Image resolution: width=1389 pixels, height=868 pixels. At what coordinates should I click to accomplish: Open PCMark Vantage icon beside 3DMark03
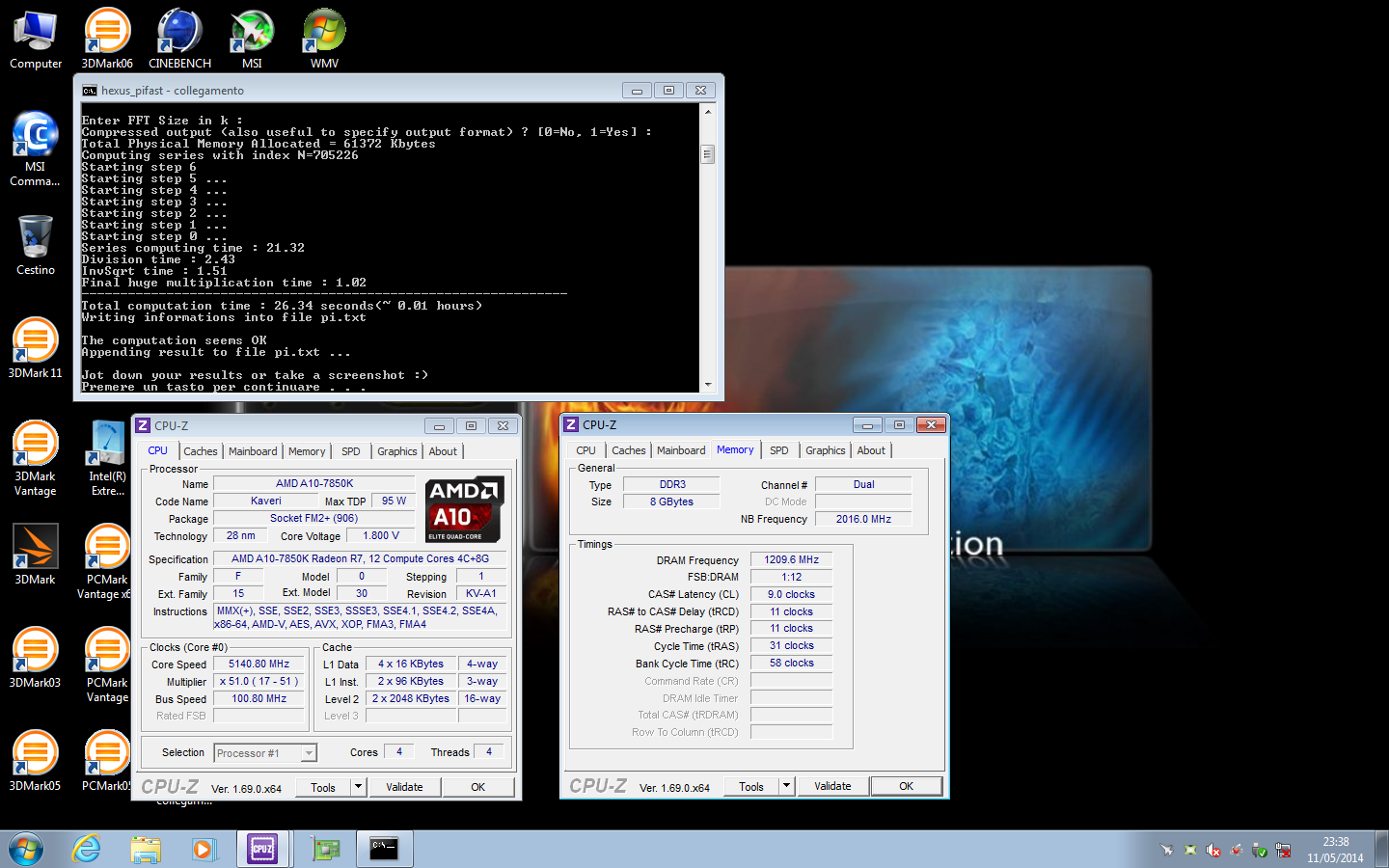tap(107, 665)
